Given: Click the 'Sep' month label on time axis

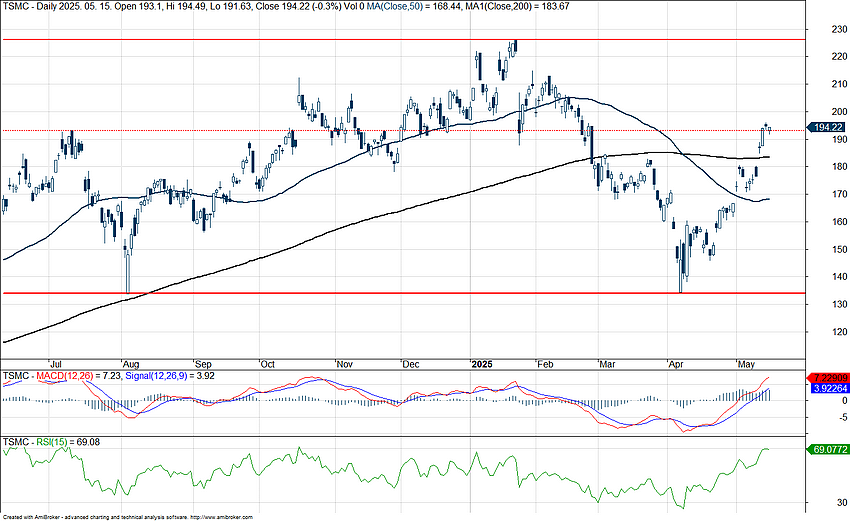Looking at the screenshot, I should [203, 364].
